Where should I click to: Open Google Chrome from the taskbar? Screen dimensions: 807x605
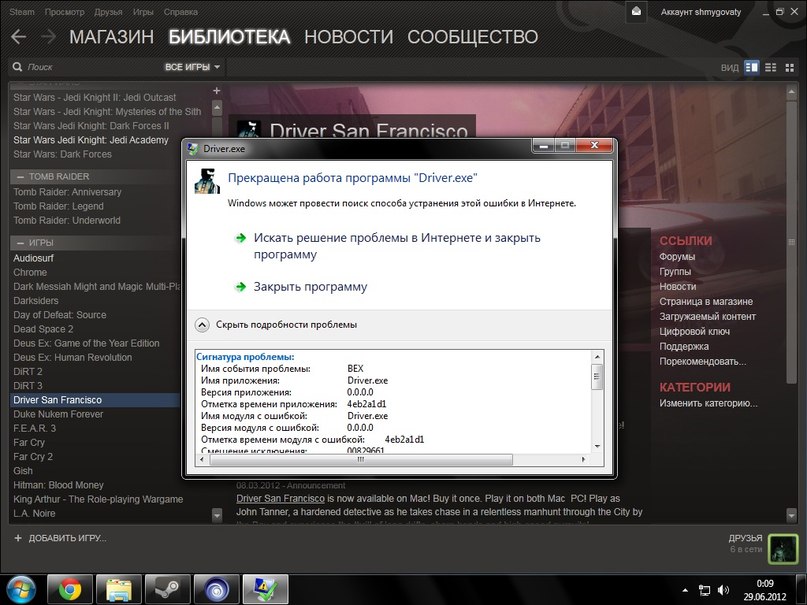(69, 590)
